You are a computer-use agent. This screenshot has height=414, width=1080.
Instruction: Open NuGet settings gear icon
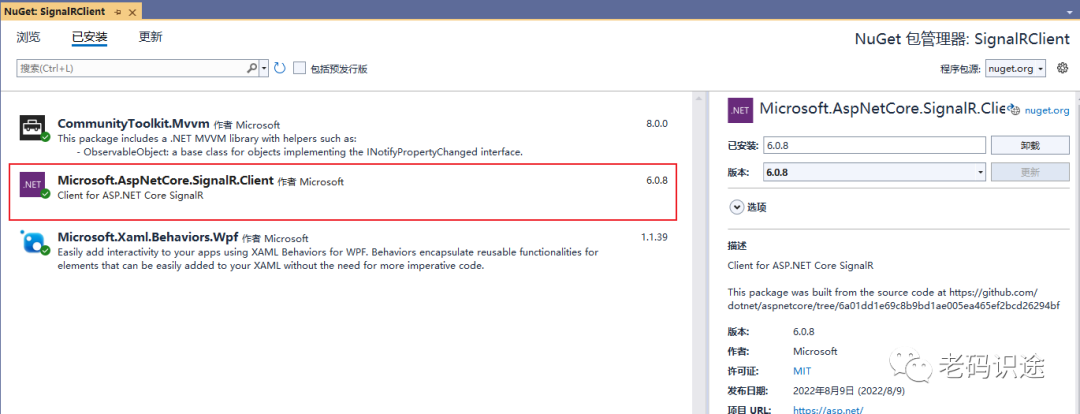(1062, 68)
